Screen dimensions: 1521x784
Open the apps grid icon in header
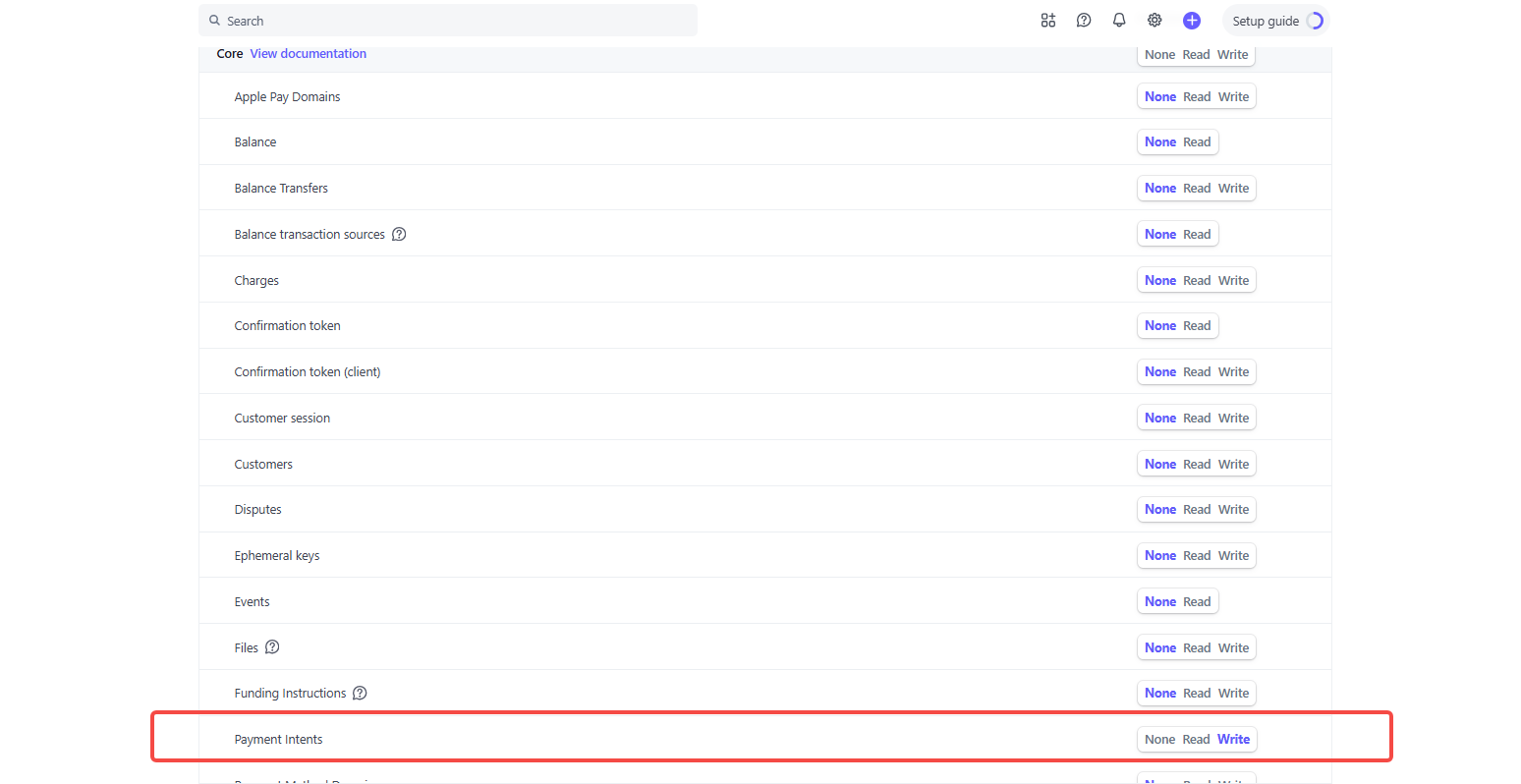point(1048,21)
